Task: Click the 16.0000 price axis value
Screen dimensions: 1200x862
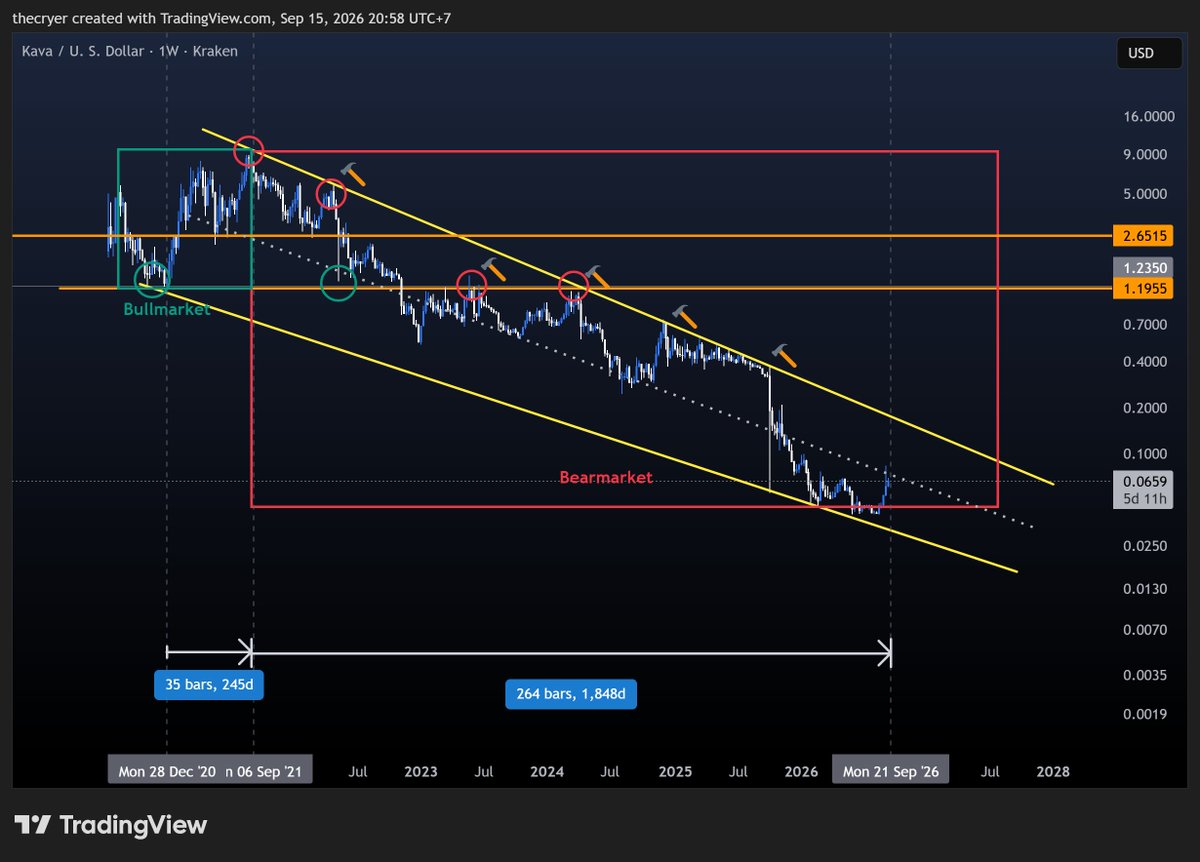Action: (x=1146, y=116)
